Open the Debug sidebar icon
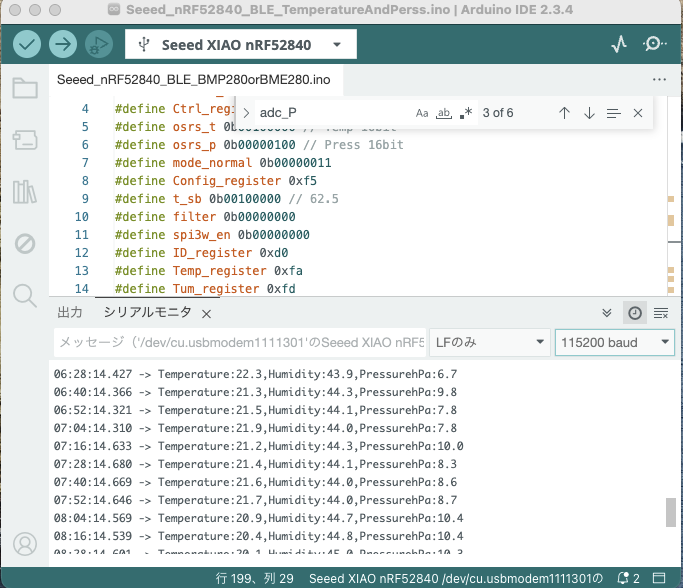The width and height of the screenshot is (683, 588). click(x=25, y=244)
